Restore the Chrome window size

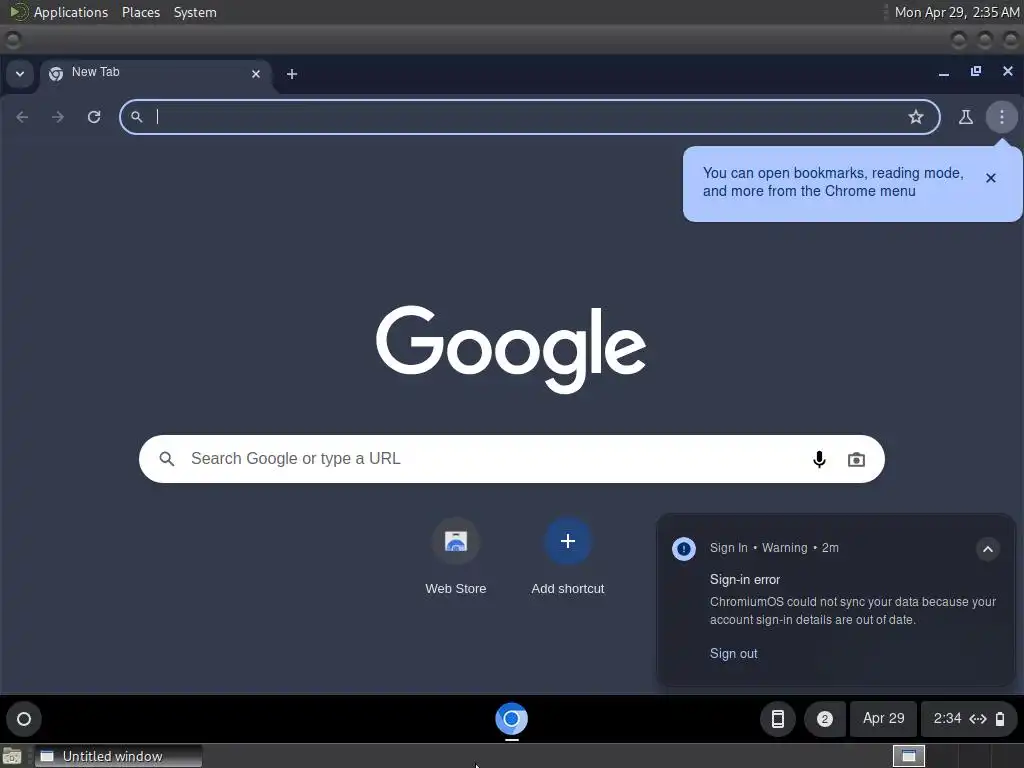[976, 71]
